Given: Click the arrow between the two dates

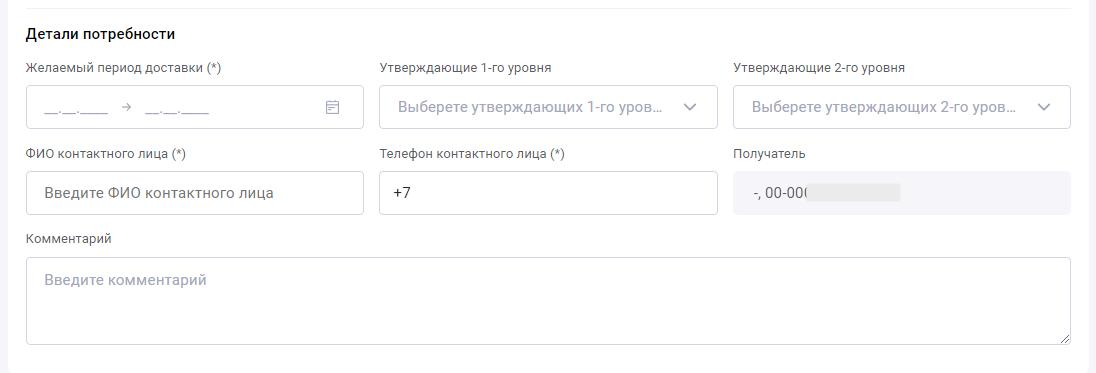Looking at the screenshot, I should [x=127, y=108].
